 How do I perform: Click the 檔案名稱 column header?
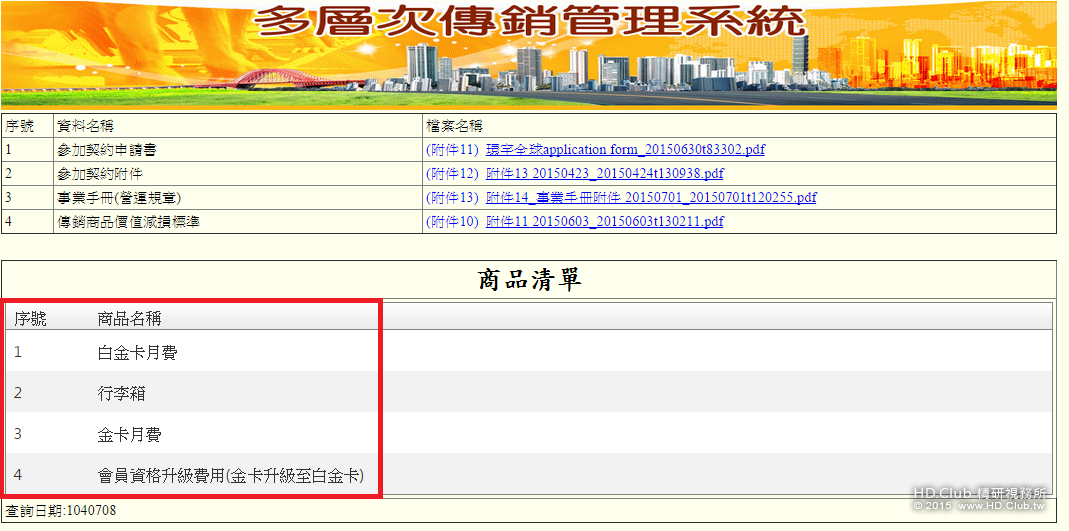[x=739, y=125]
